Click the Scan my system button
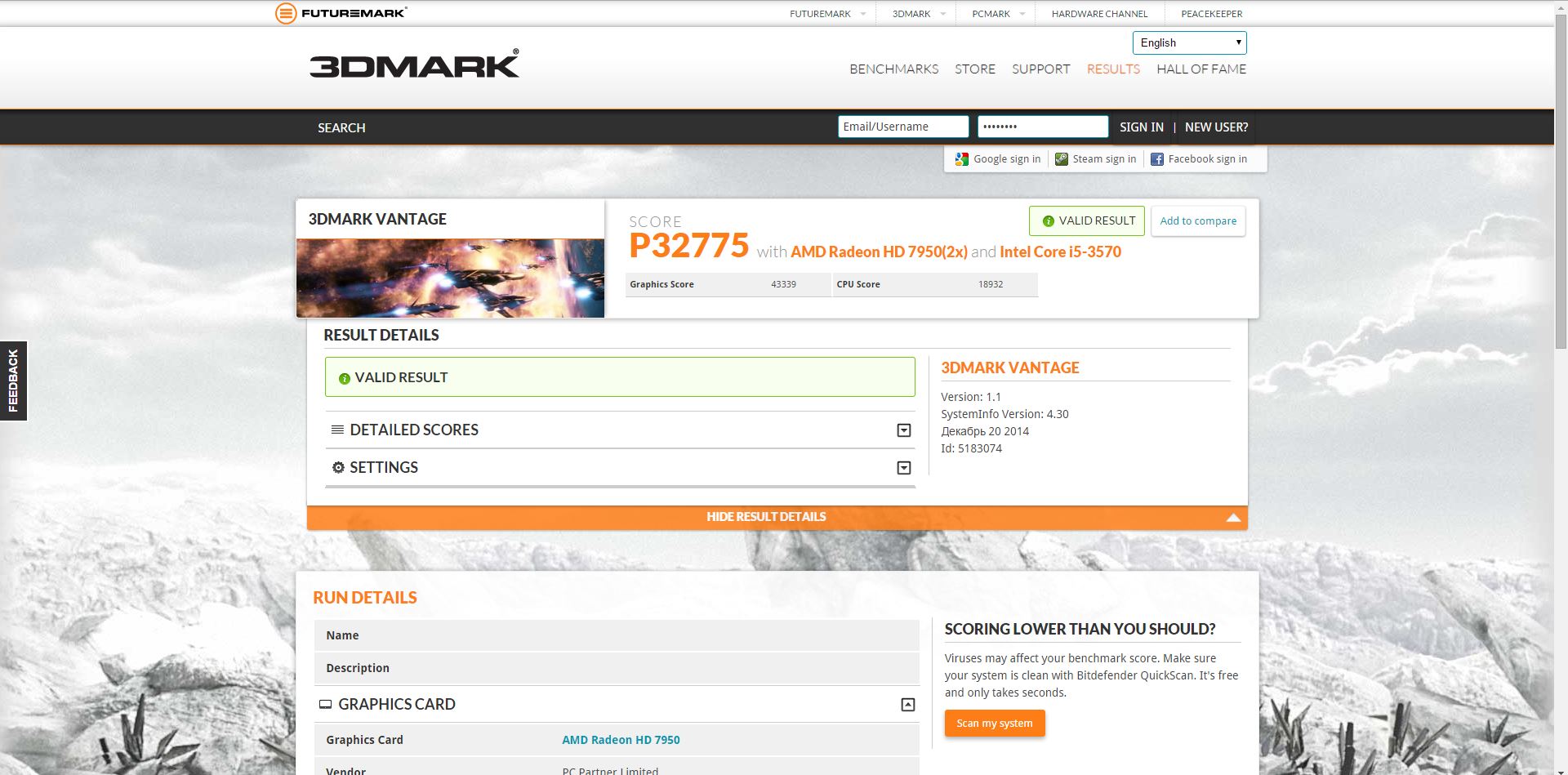Image resolution: width=1568 pixels, height=775 pixels. 995,724
